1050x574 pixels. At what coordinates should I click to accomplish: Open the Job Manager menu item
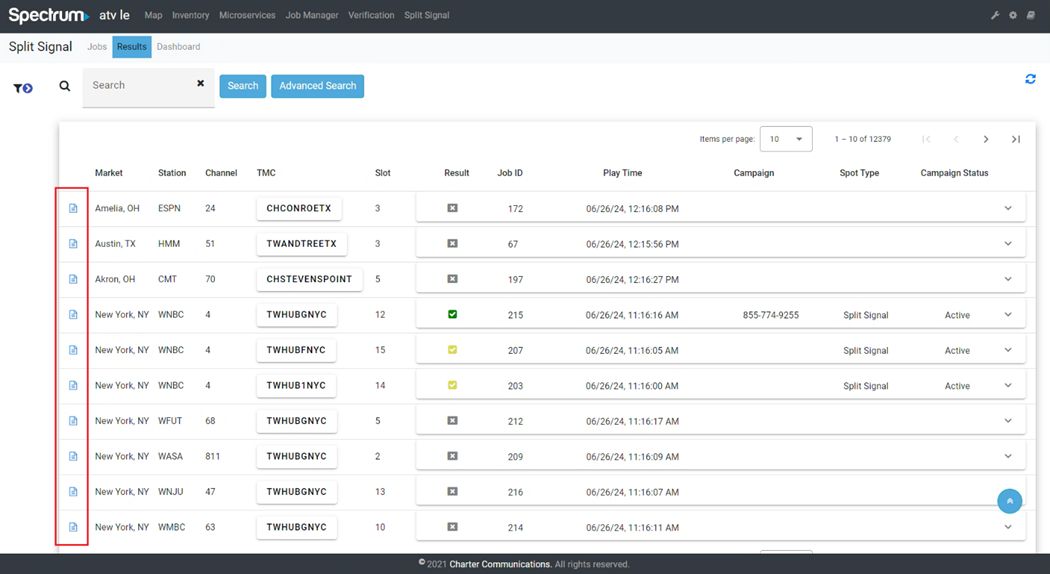312,15
